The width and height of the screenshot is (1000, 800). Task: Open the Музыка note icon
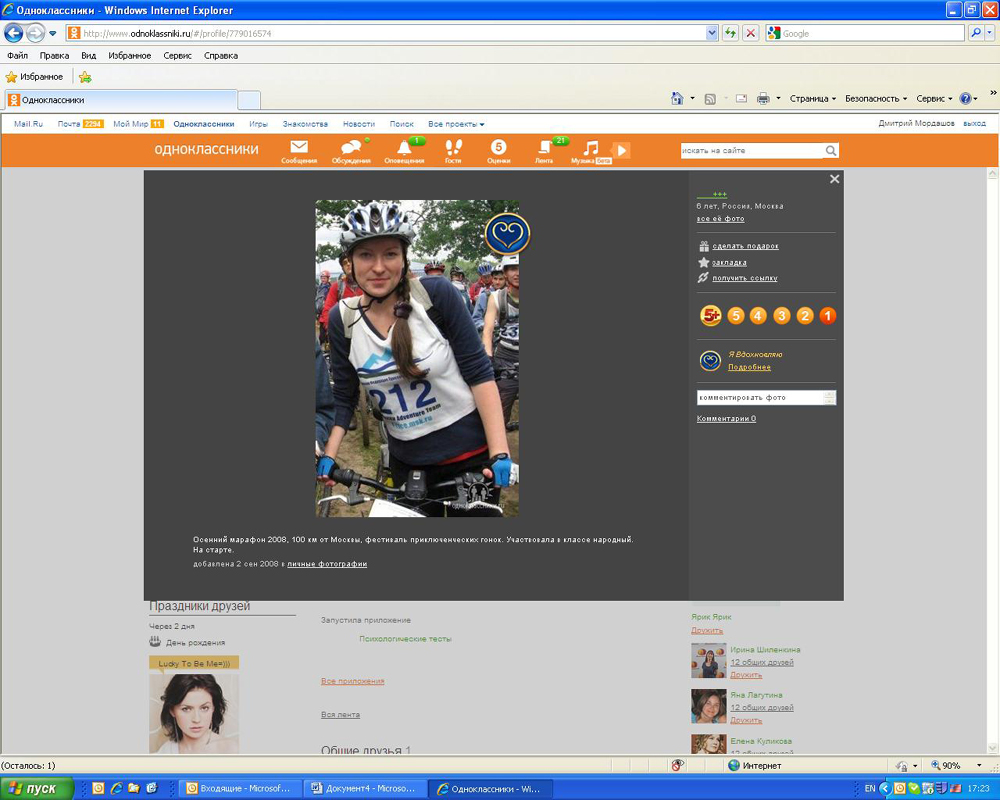pyautogui.click(x=591, y=148)
